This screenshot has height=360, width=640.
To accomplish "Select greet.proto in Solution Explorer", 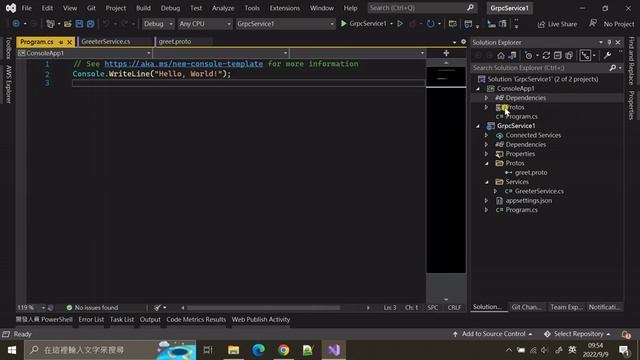I will tap(531, 173).
